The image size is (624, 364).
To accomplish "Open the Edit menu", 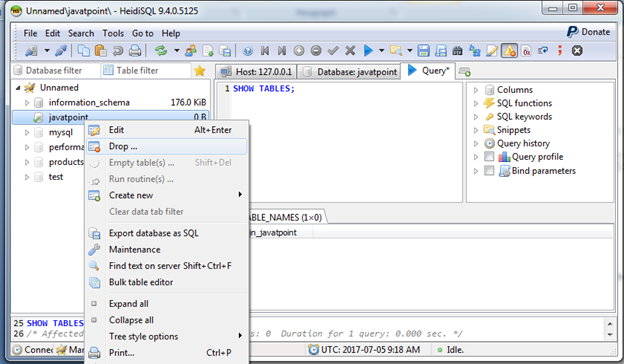I will (52, 33).
